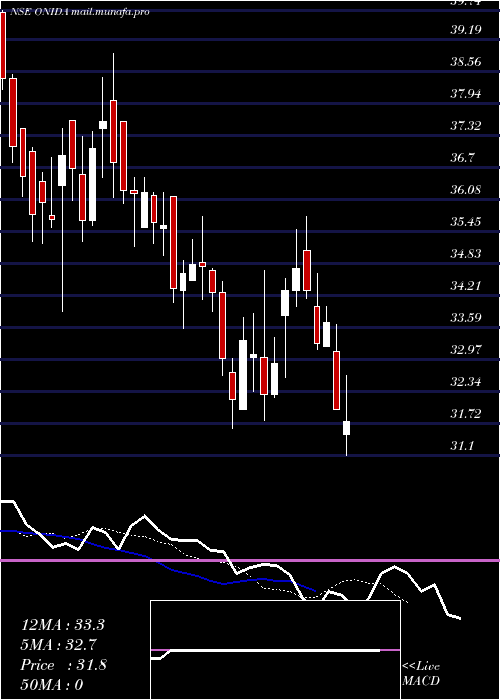Click the 33.59 price axis label
The image size is (500, 700).
[x=465, y=318]
